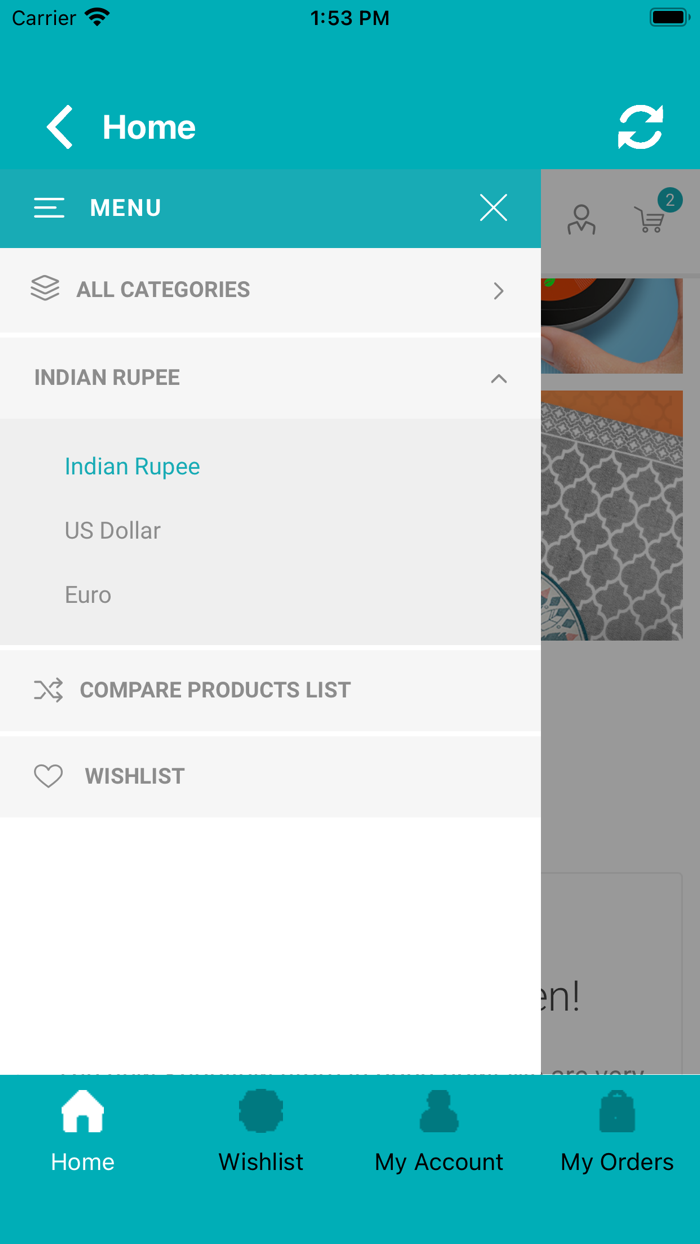Expand All Categories with the right chevron
The height and width of the screenshot is (1244, 700).
coord(499,291)
